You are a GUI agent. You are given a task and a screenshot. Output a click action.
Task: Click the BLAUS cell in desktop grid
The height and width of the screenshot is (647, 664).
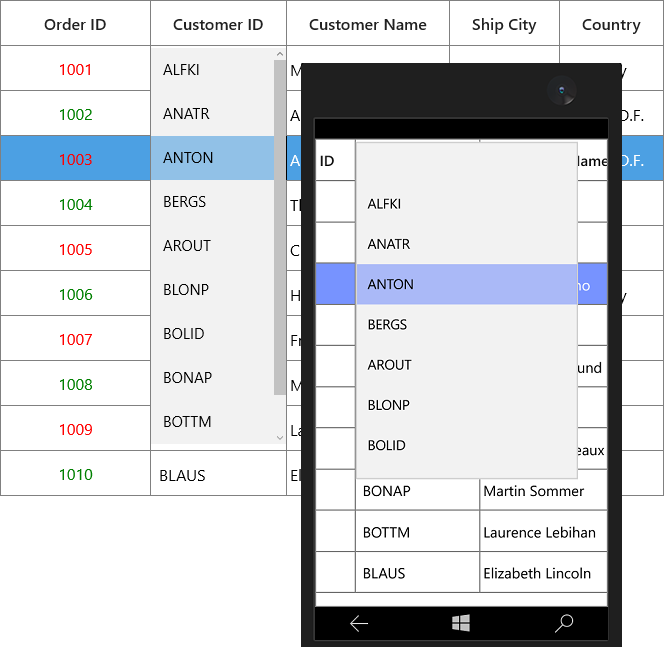coord(219,473)
